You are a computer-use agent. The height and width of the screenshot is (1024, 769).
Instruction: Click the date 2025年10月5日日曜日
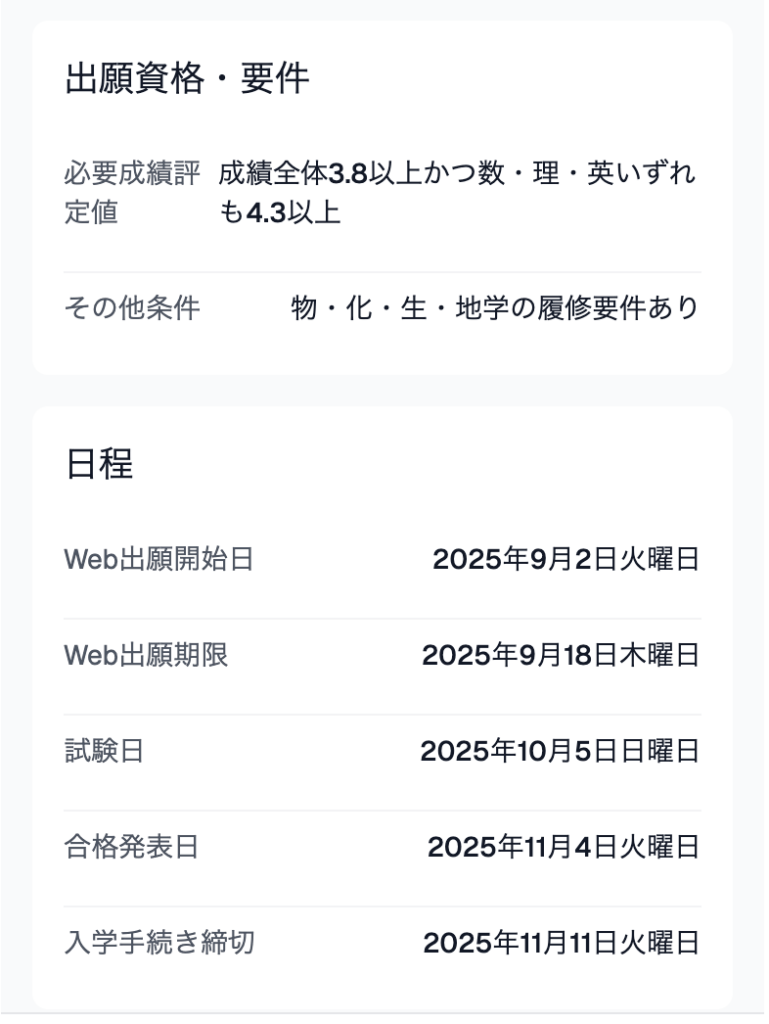pyautogui.click(x=560, y=752)
